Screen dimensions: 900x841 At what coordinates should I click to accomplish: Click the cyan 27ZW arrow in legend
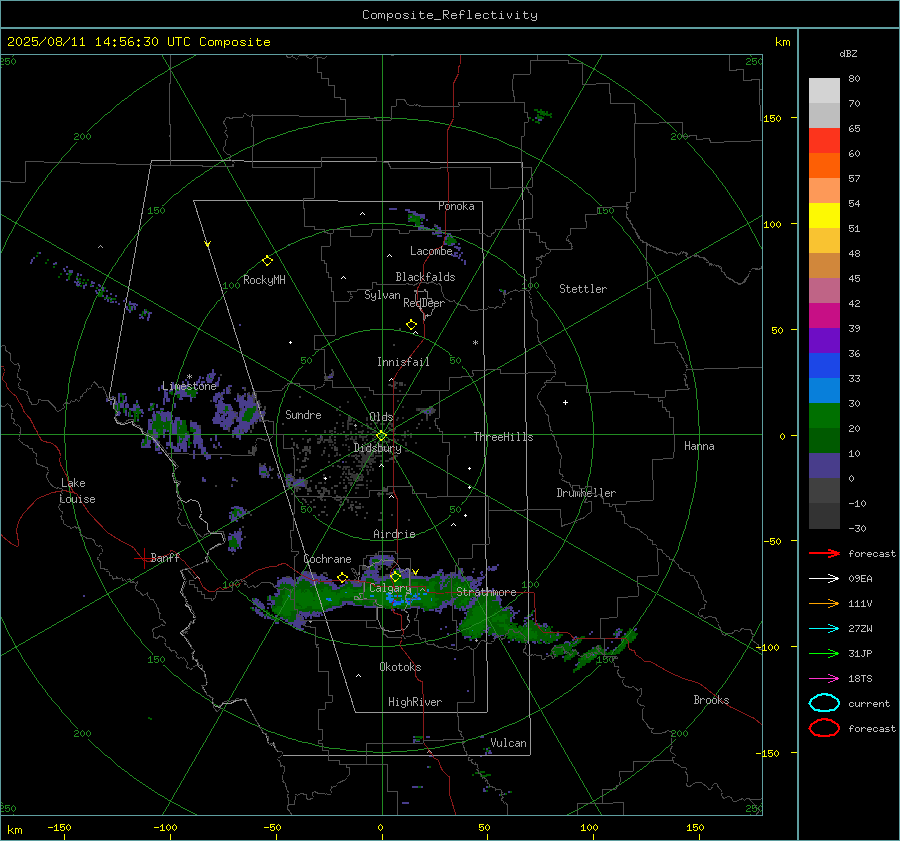tap(824, 629)
